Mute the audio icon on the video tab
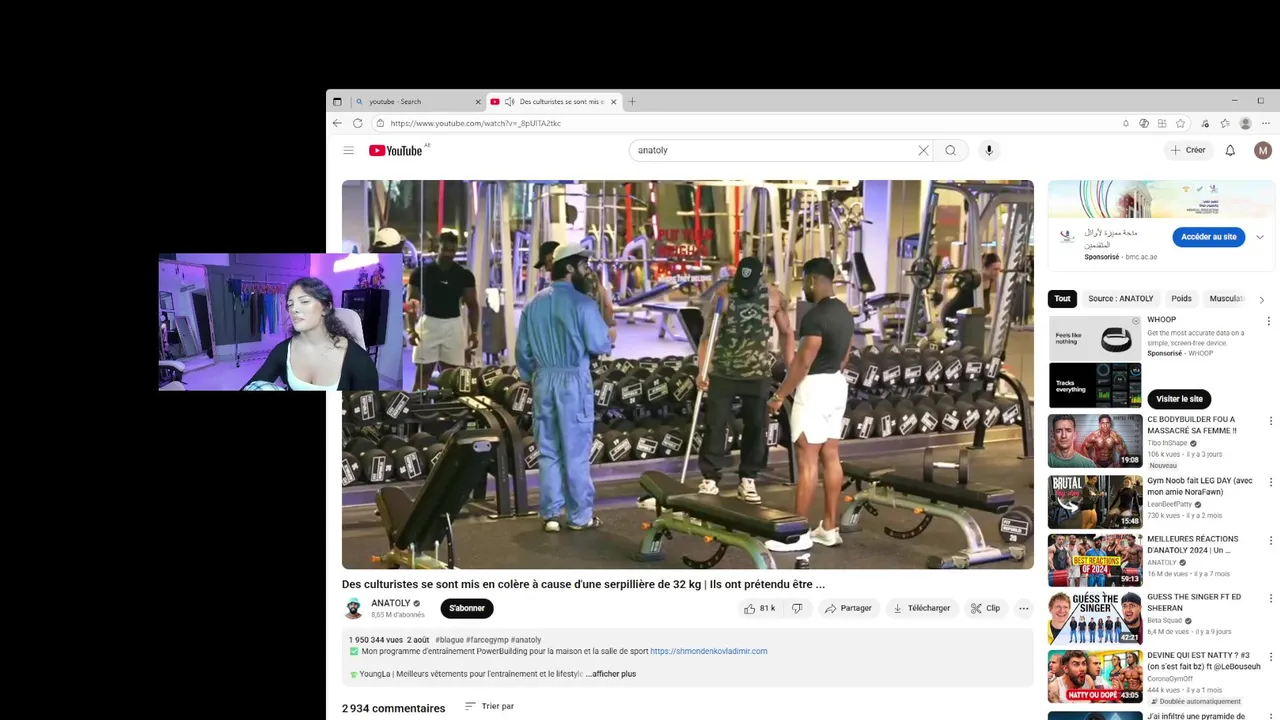This screenshot has height=720, width=1280. coord(509,101)
